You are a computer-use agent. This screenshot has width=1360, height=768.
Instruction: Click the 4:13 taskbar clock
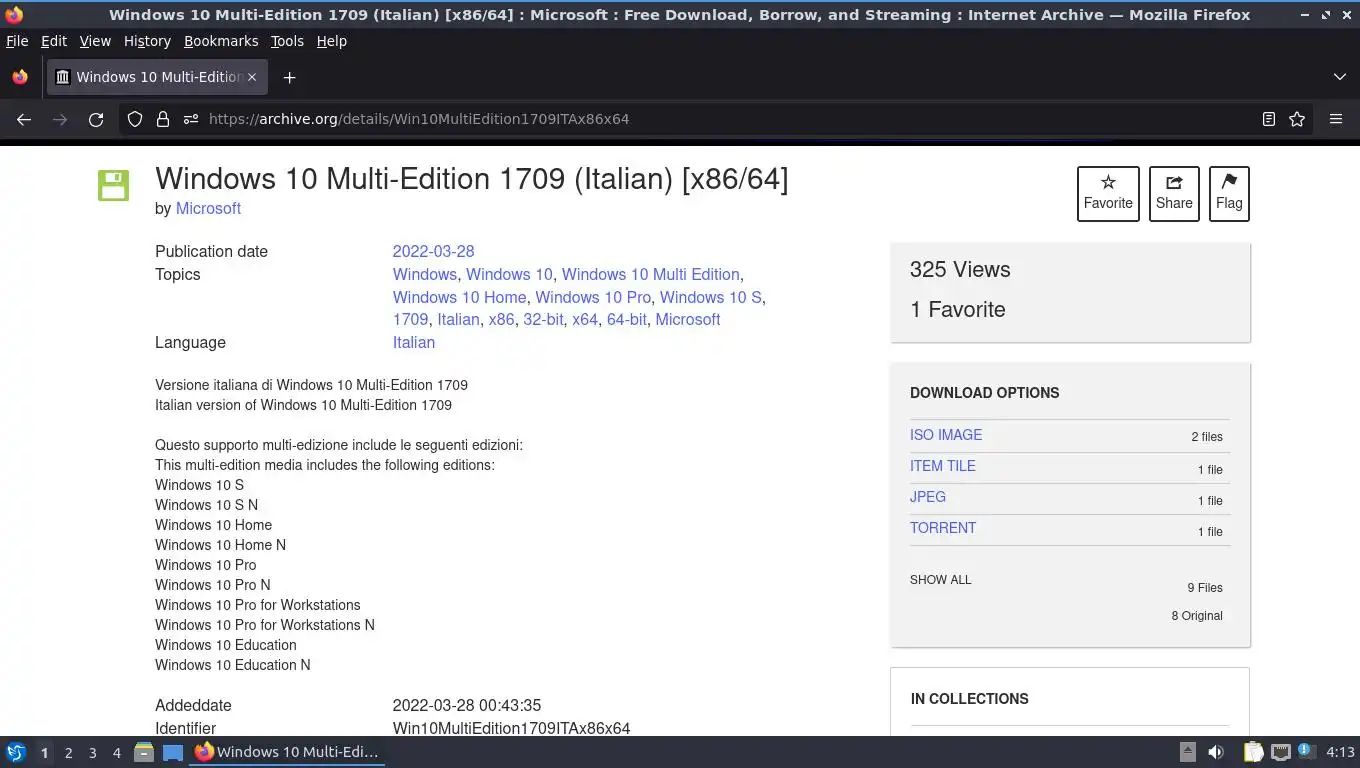(1340, 752)
